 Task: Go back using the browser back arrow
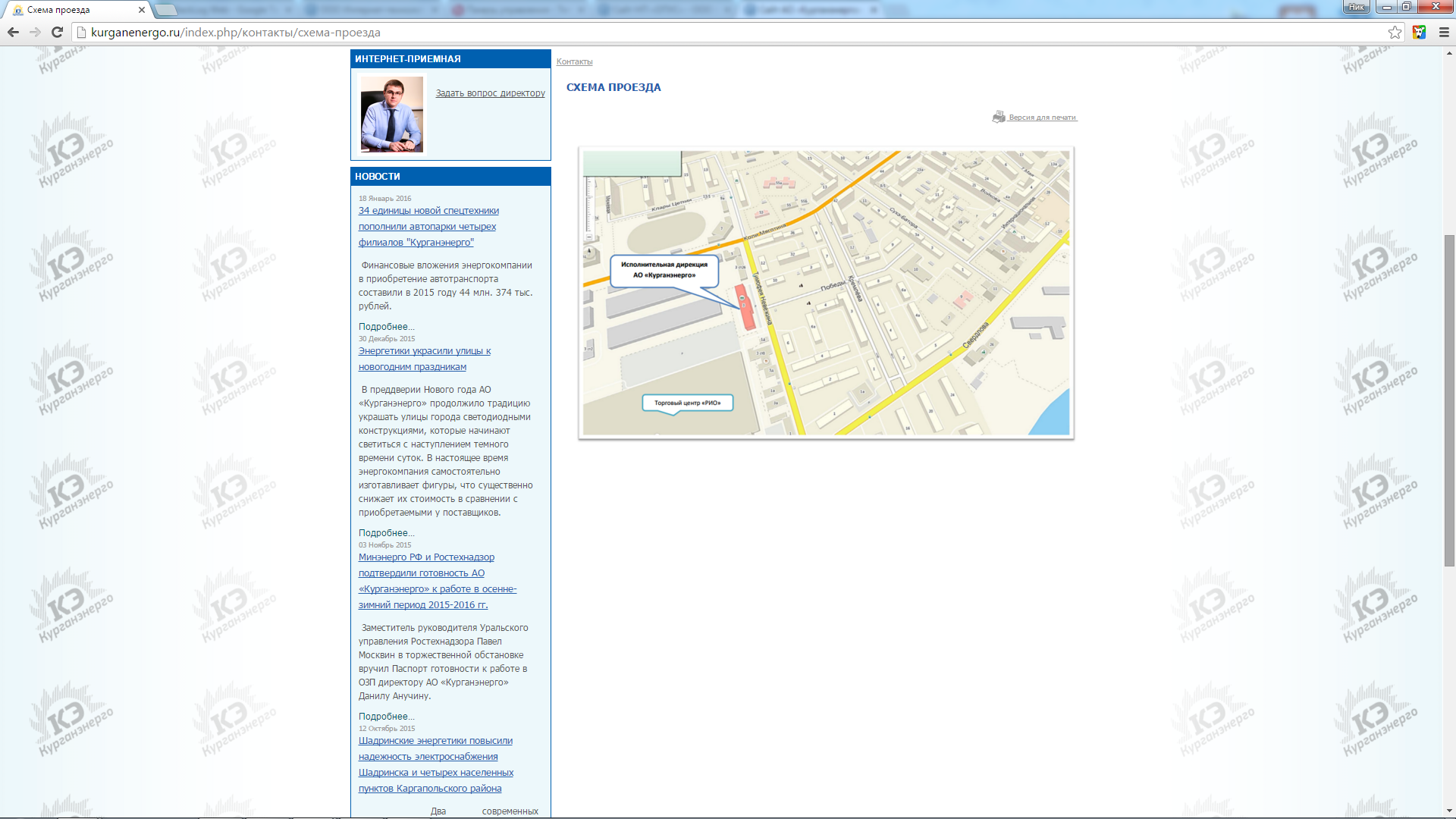[x=13, y=32]
